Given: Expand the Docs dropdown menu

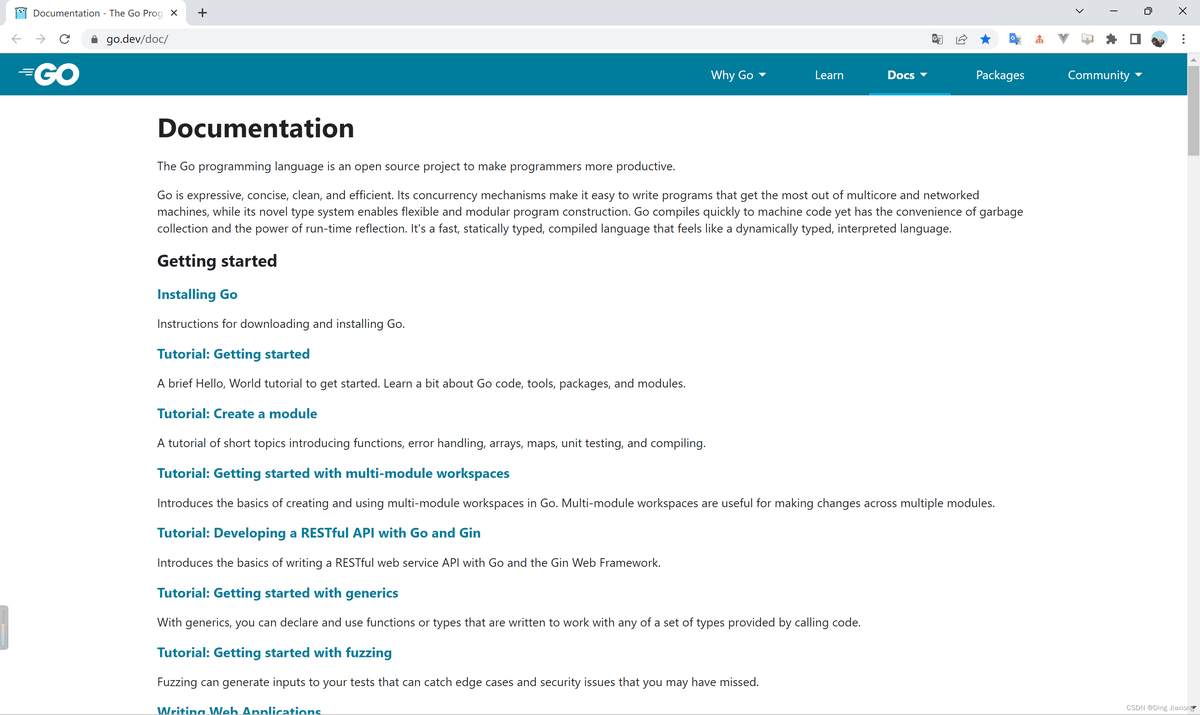Looking at the screenshot, I should [x=907, y=75].
